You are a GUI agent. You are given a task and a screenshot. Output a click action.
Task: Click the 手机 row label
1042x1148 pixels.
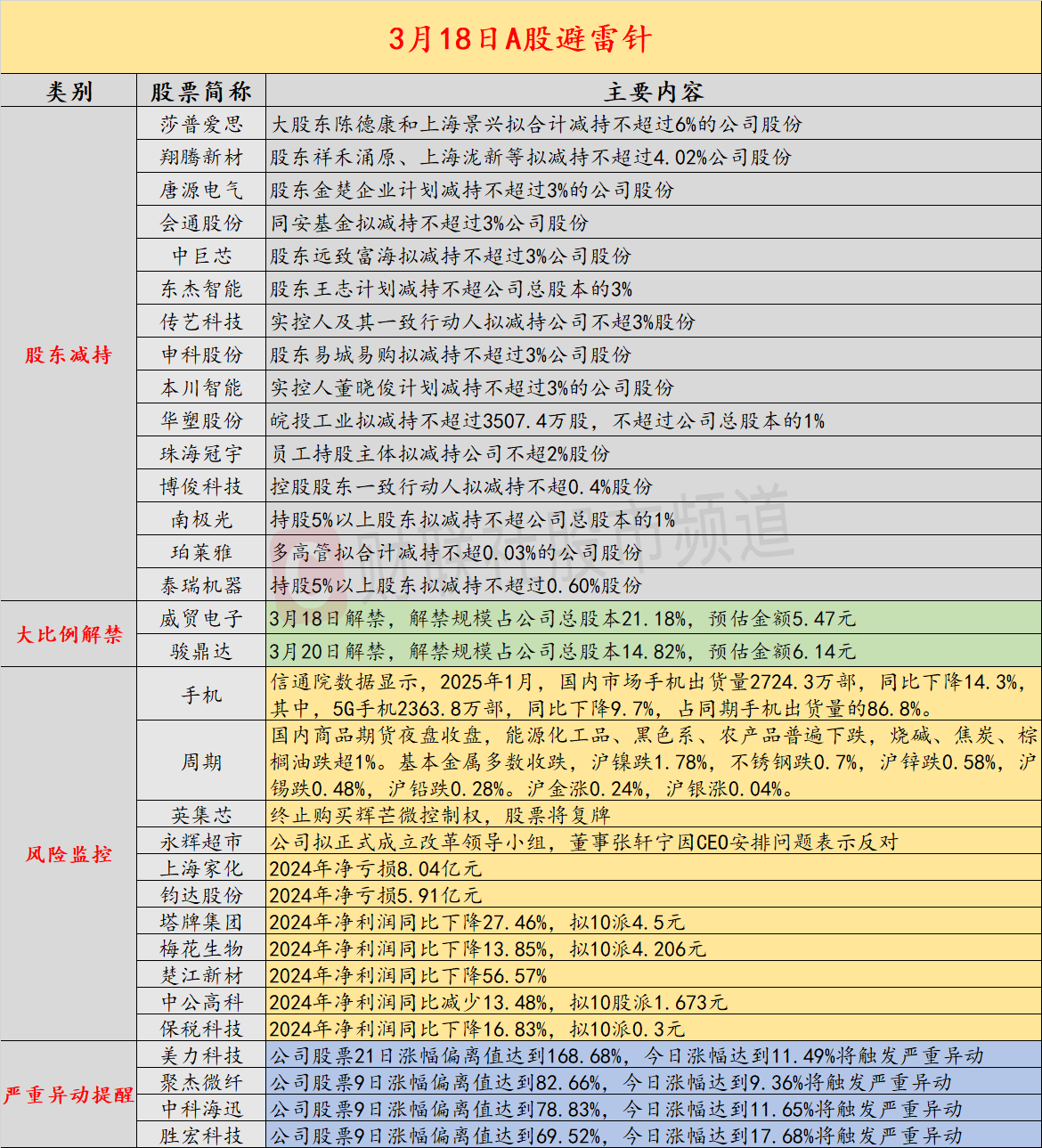pos(201,695)
